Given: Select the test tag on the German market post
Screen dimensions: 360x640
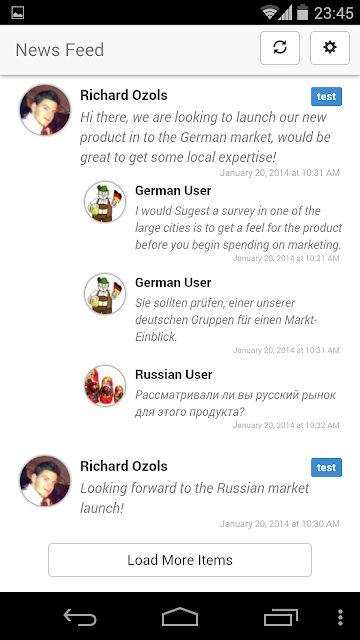Looking at the screenshot, I should pyautogui.click(x=327, y=97).
